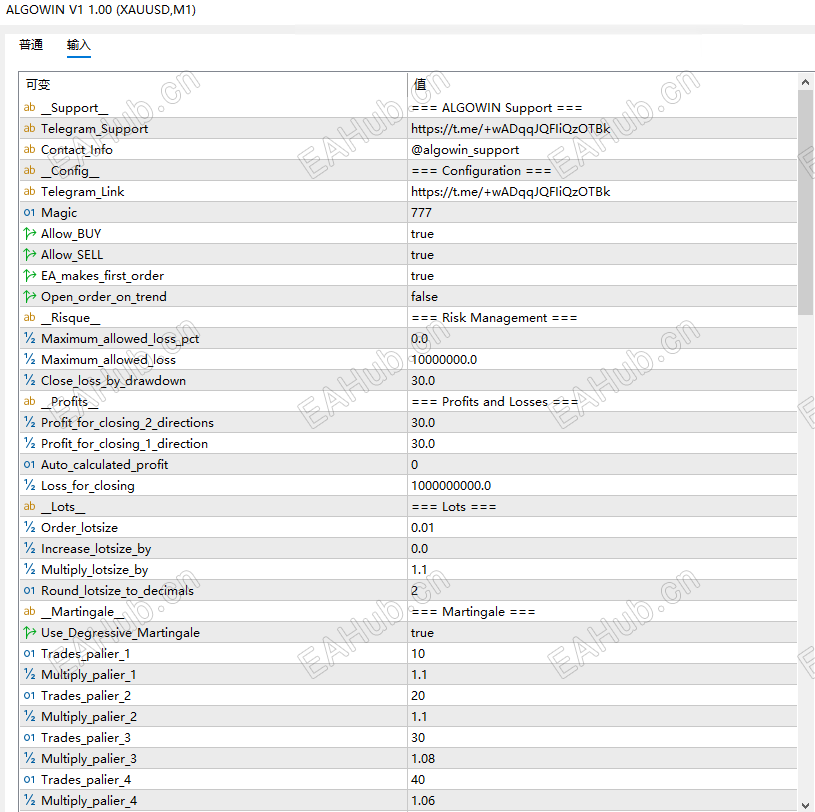
Task: Click the integer icon beside Magic
Action: [x=30, y=213]
